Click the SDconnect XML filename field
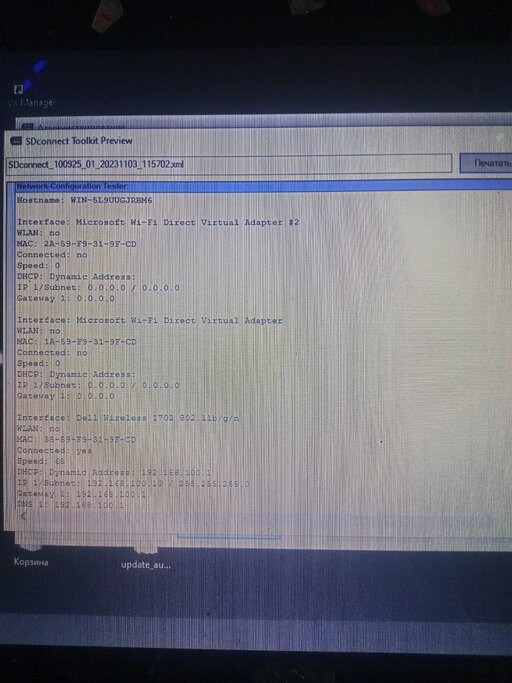The image size is (512, 683). click(x=229, y=164)
